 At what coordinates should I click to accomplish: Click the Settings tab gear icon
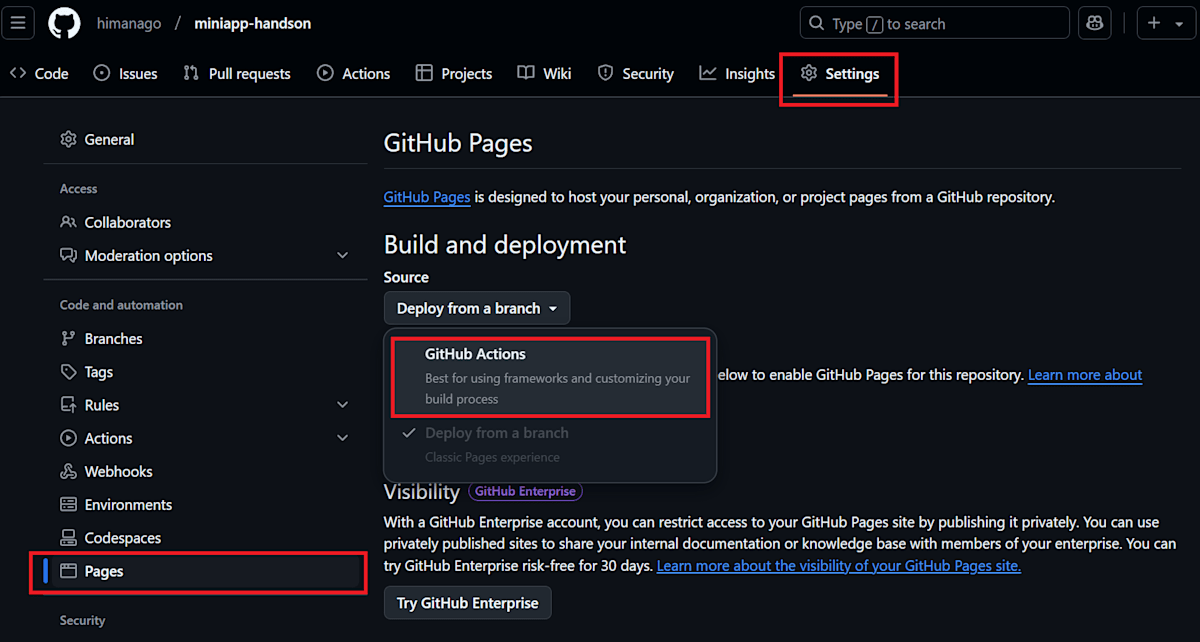pos(809,73)
